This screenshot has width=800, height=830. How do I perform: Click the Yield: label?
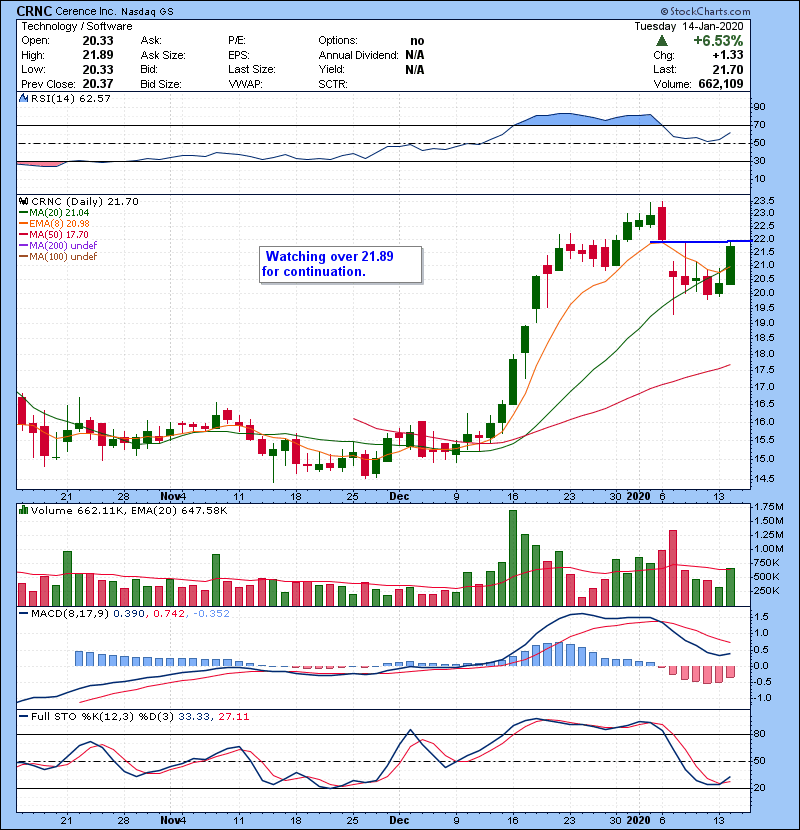331,69
